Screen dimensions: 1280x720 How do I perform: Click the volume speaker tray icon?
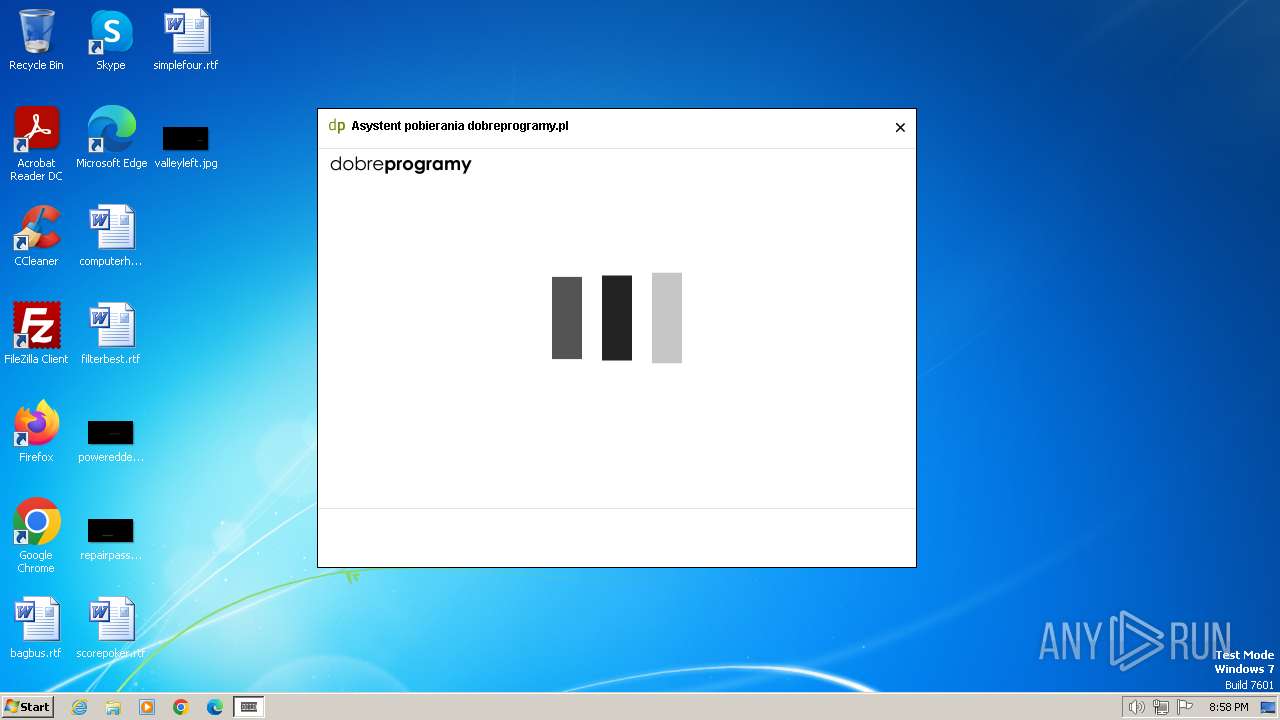1136,707
